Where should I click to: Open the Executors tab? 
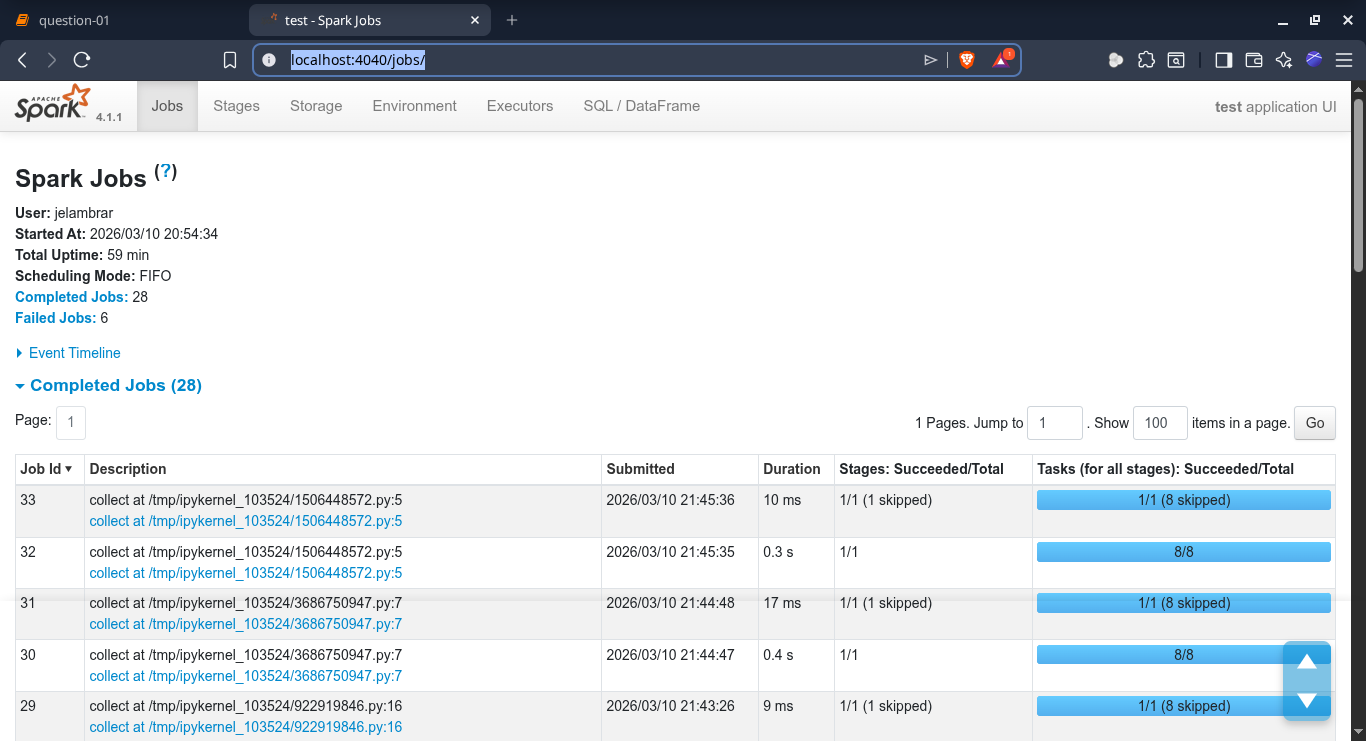[x=520, y=106]
